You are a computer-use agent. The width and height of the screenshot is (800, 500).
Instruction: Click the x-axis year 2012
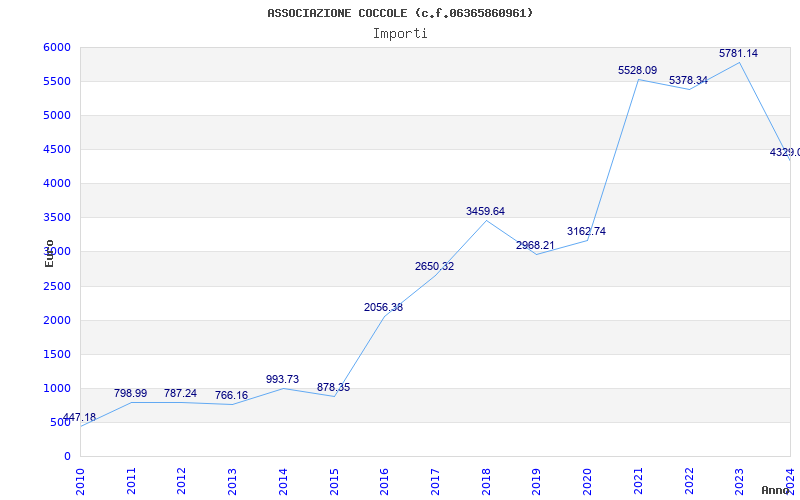[x=181, y=481]
